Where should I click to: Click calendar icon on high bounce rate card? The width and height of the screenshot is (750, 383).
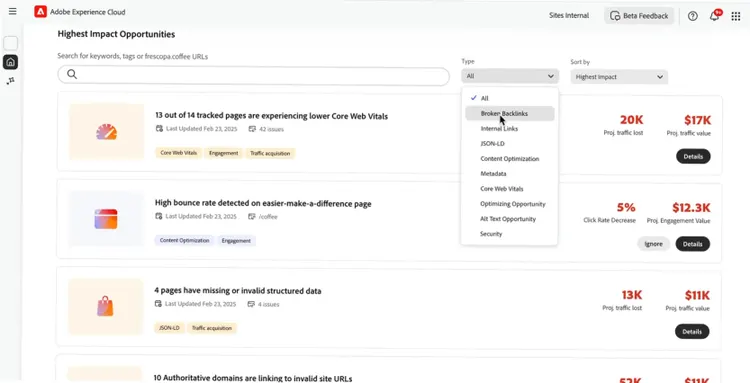[159, 216]
